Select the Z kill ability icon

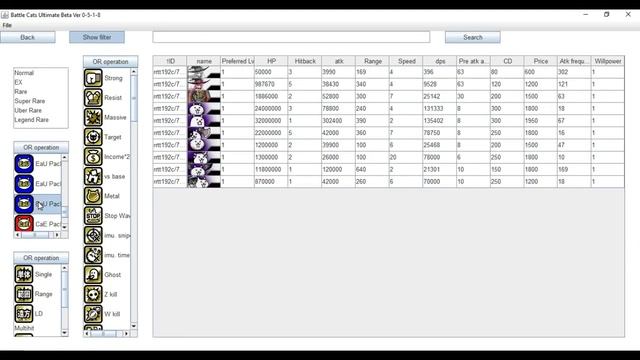pos(93,294)
